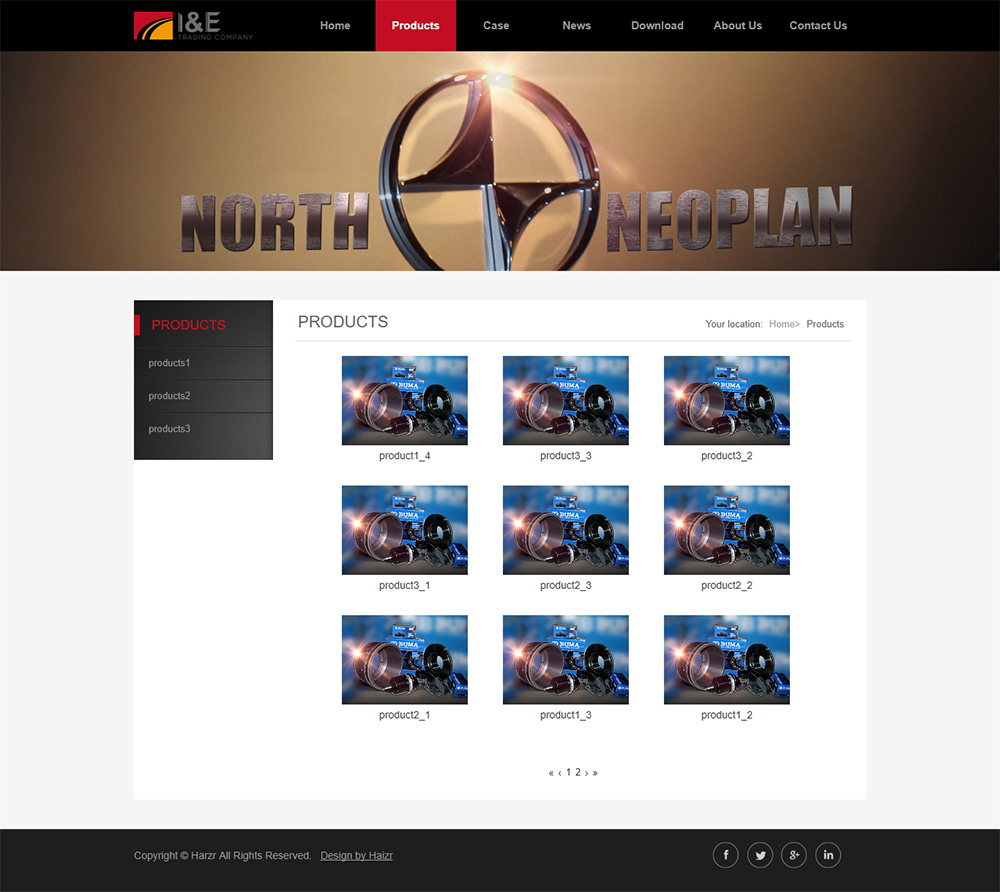This screenshot has width=1000, height=892.
Task: Click the red PRODUCTS sidebar heading
Action: 188,325
